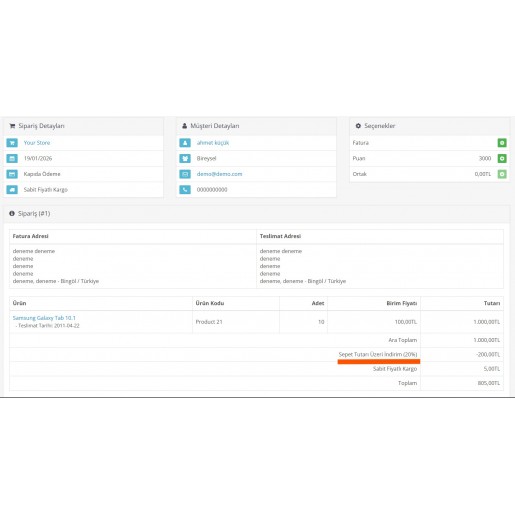This screenshot has height=515, width=515.
Task: Click the Seçenekler gear icon
Action: pos(358,126)
